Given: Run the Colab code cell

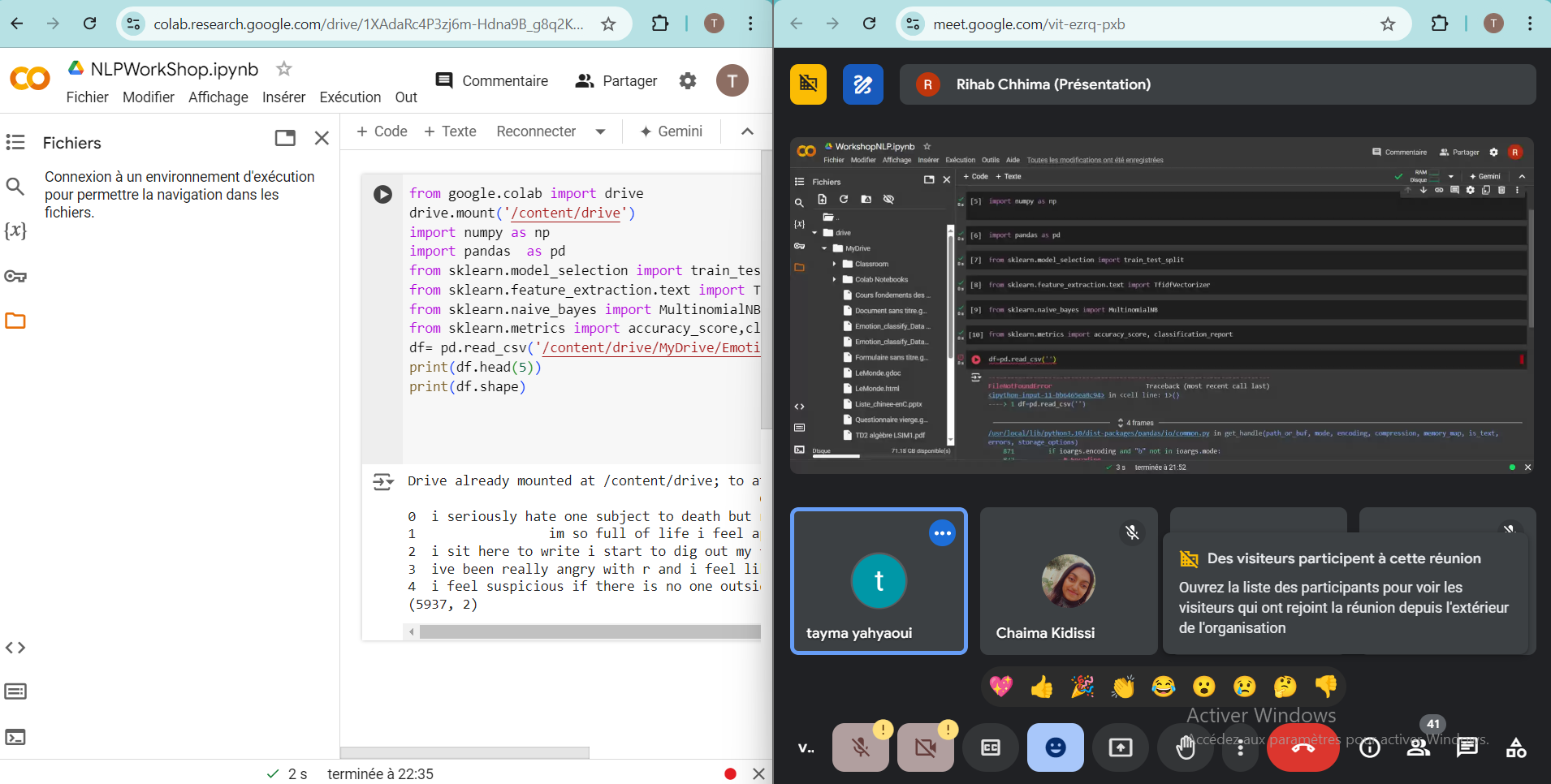Looking at the screenshot, I should pos(382,194).
